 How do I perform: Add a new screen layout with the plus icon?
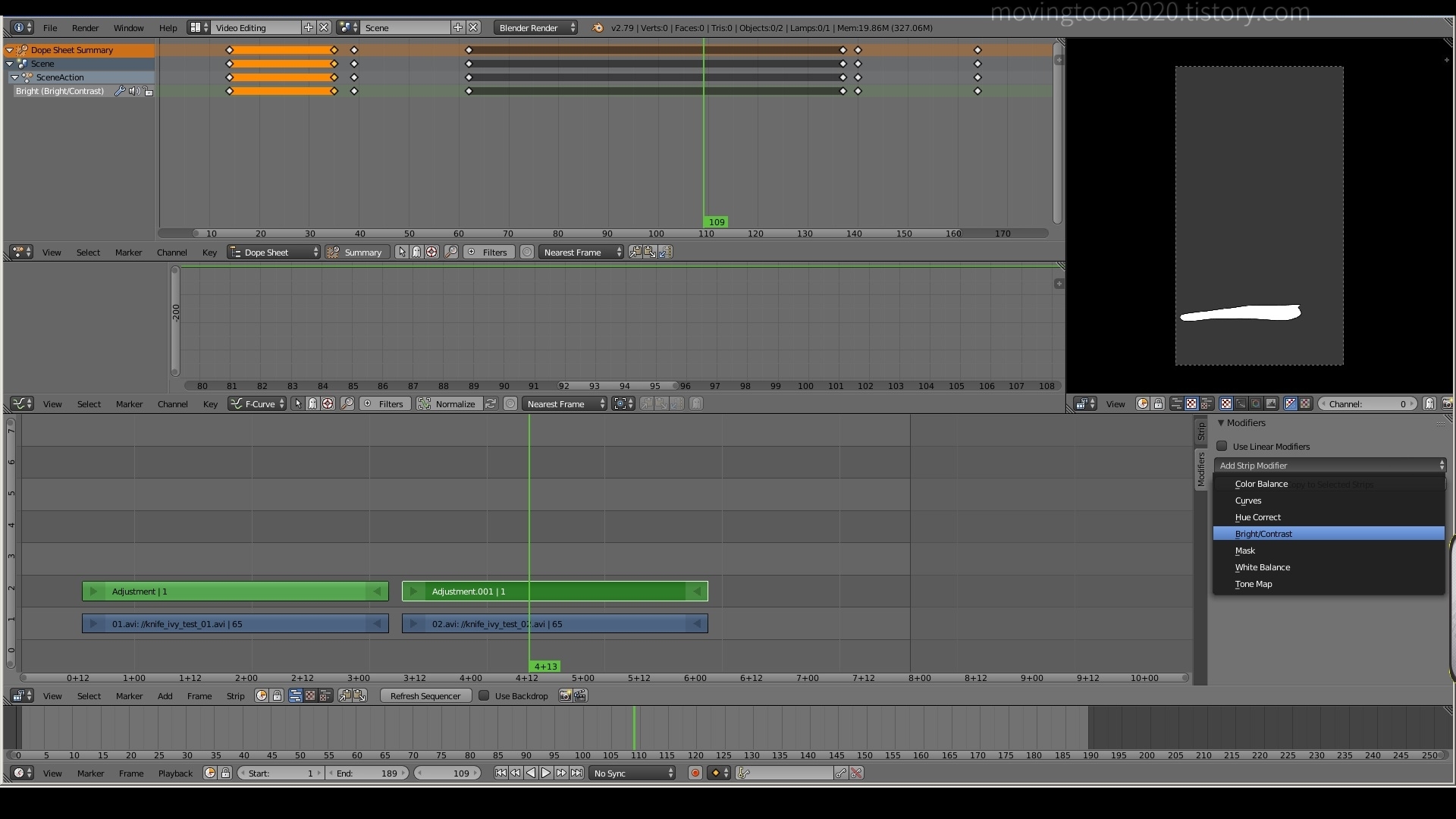pos(309,27)
